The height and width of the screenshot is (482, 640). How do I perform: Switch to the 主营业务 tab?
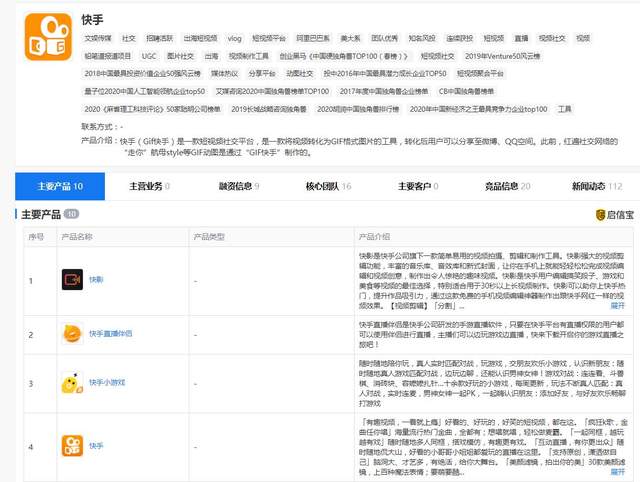pyautogui.click(x=149, y=187)
